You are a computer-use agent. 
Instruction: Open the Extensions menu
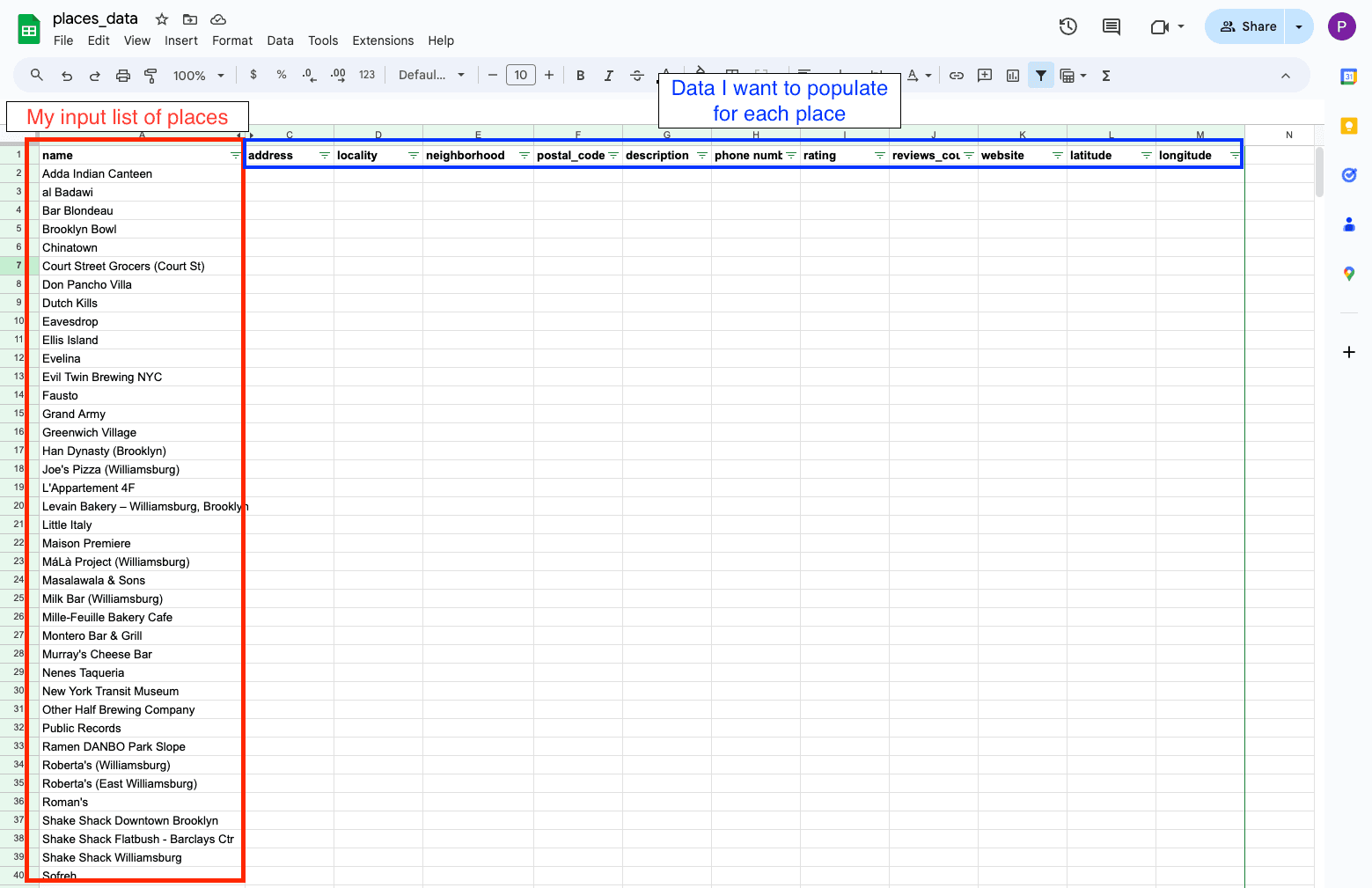(383, 40)
